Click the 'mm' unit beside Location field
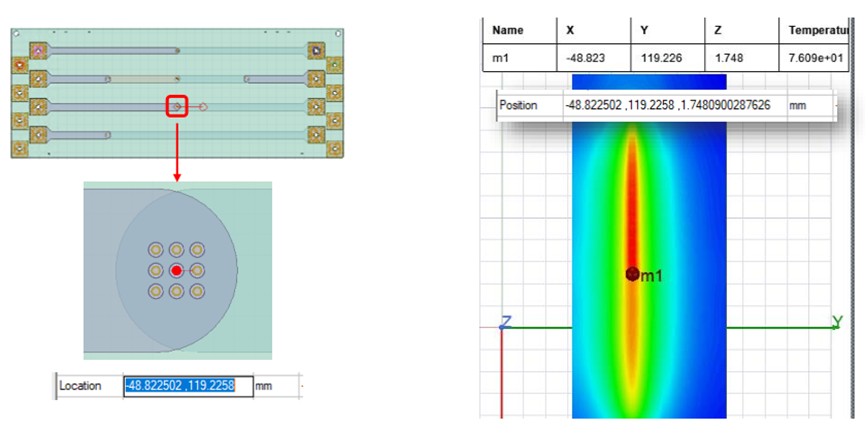 tap(264, 386)
